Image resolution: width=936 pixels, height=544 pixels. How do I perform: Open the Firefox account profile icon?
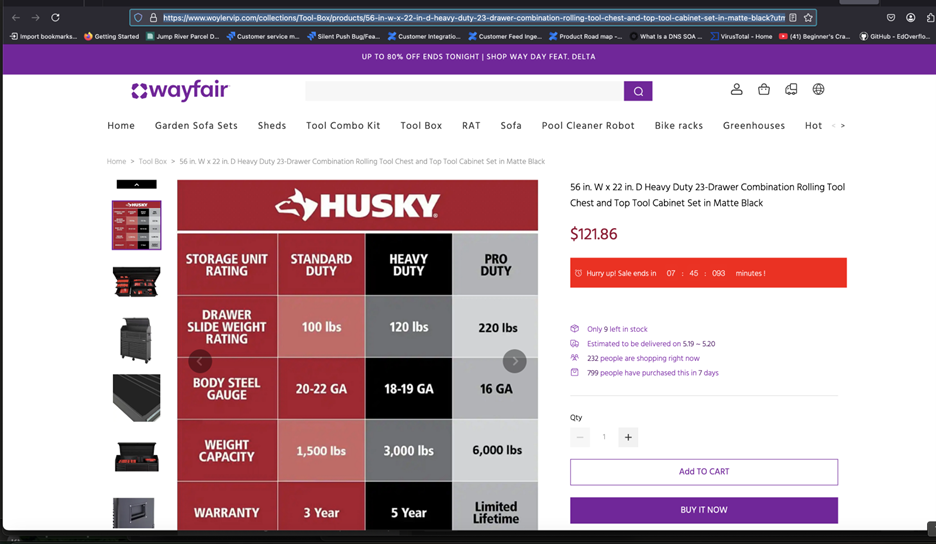910,18
